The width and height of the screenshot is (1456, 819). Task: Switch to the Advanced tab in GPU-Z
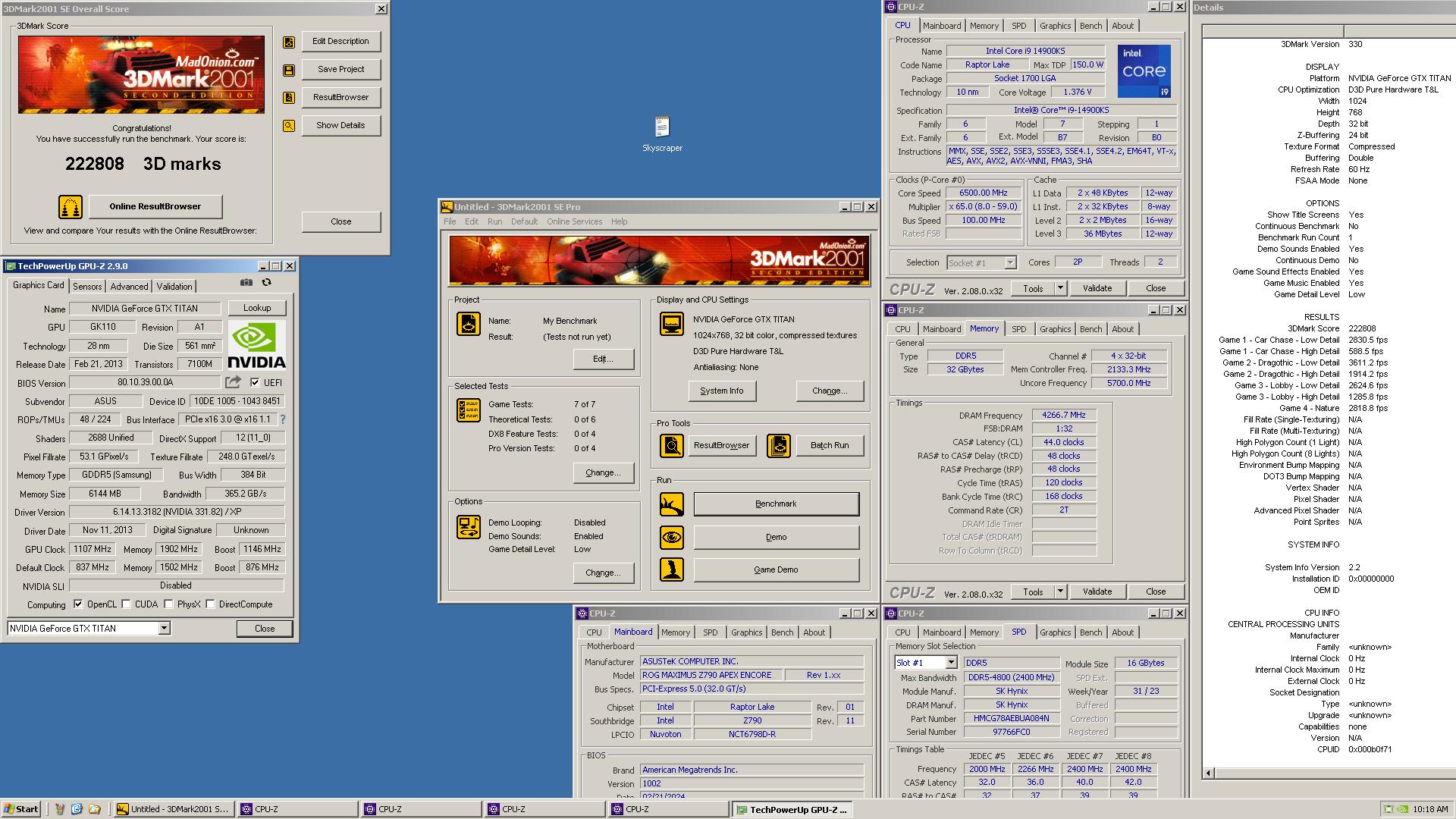(129, 287)
